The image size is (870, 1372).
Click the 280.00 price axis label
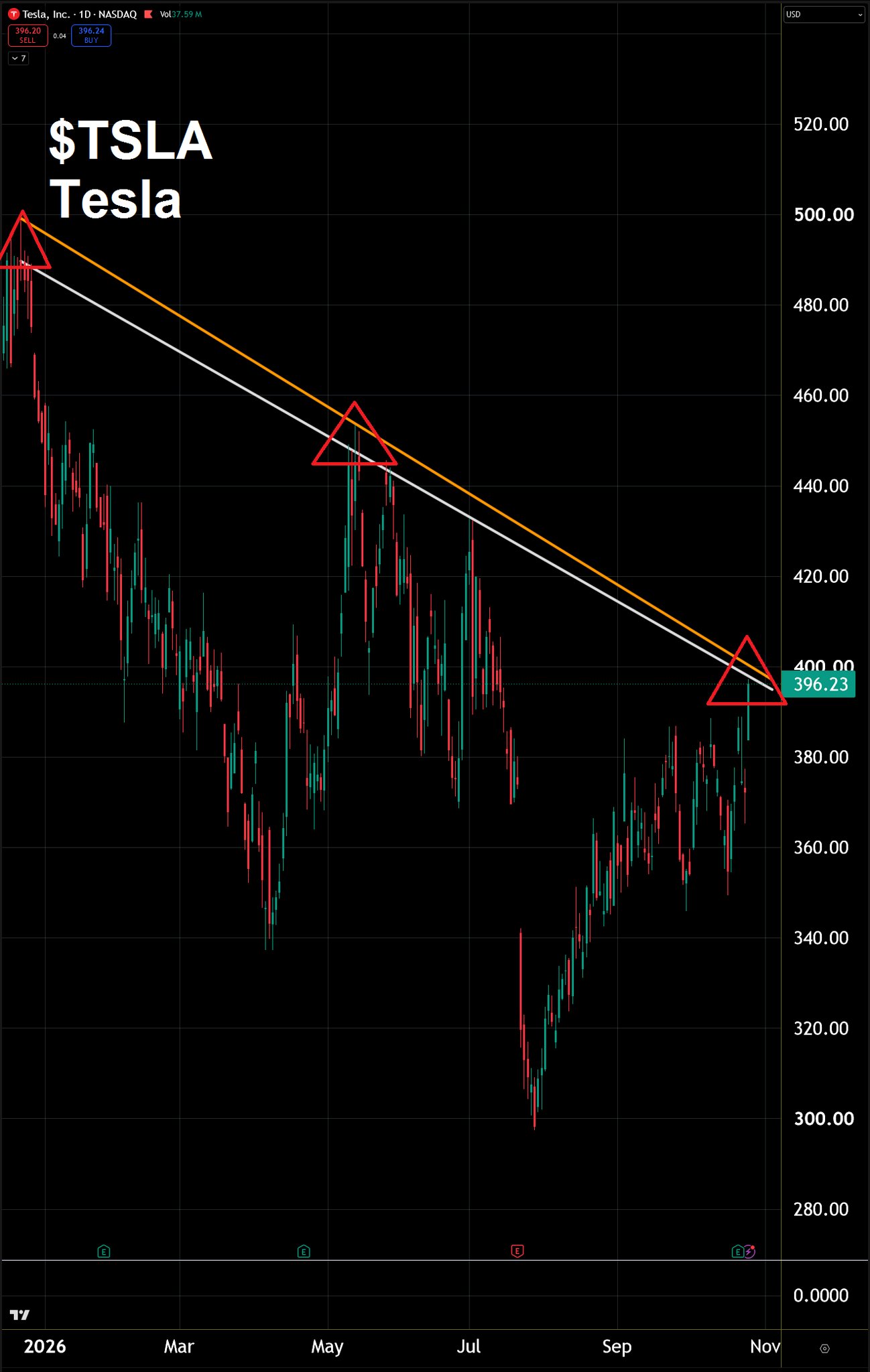click(821, 1210)
